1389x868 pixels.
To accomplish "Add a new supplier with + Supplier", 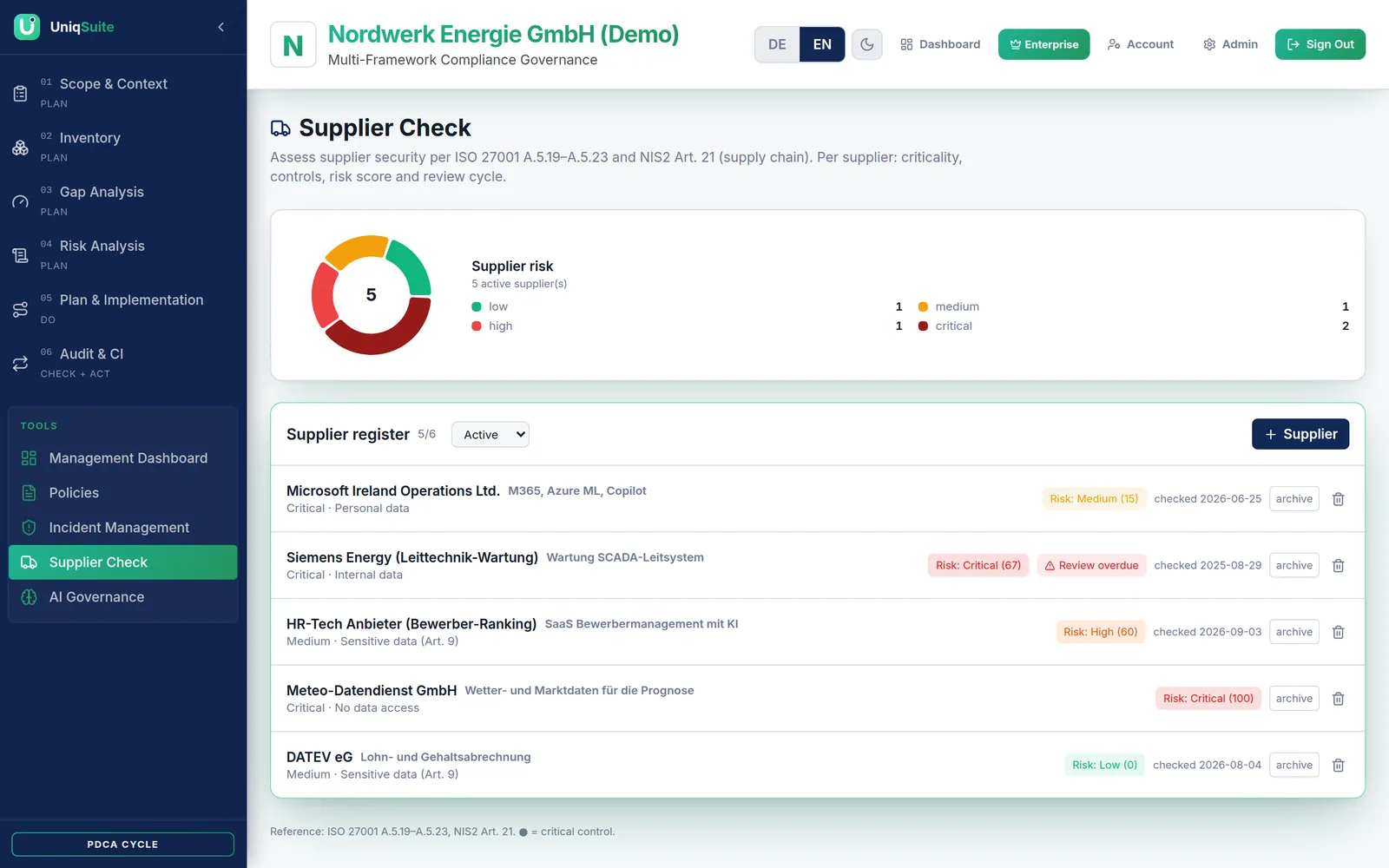I will [x=1300, y=434].
